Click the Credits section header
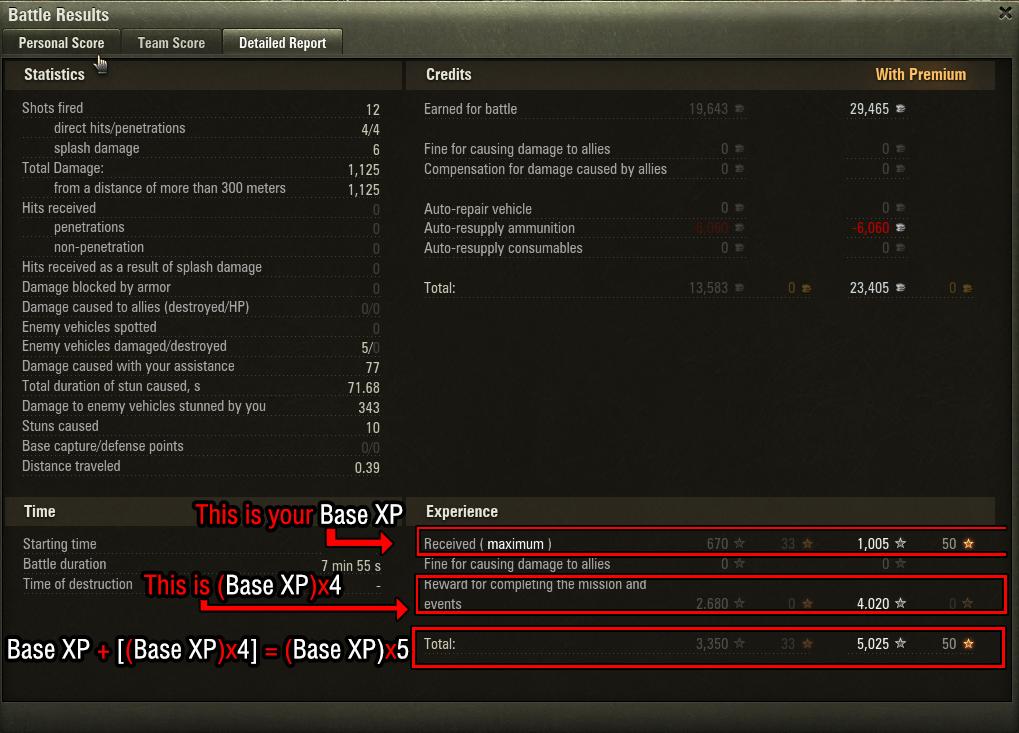 pos(448,74)
